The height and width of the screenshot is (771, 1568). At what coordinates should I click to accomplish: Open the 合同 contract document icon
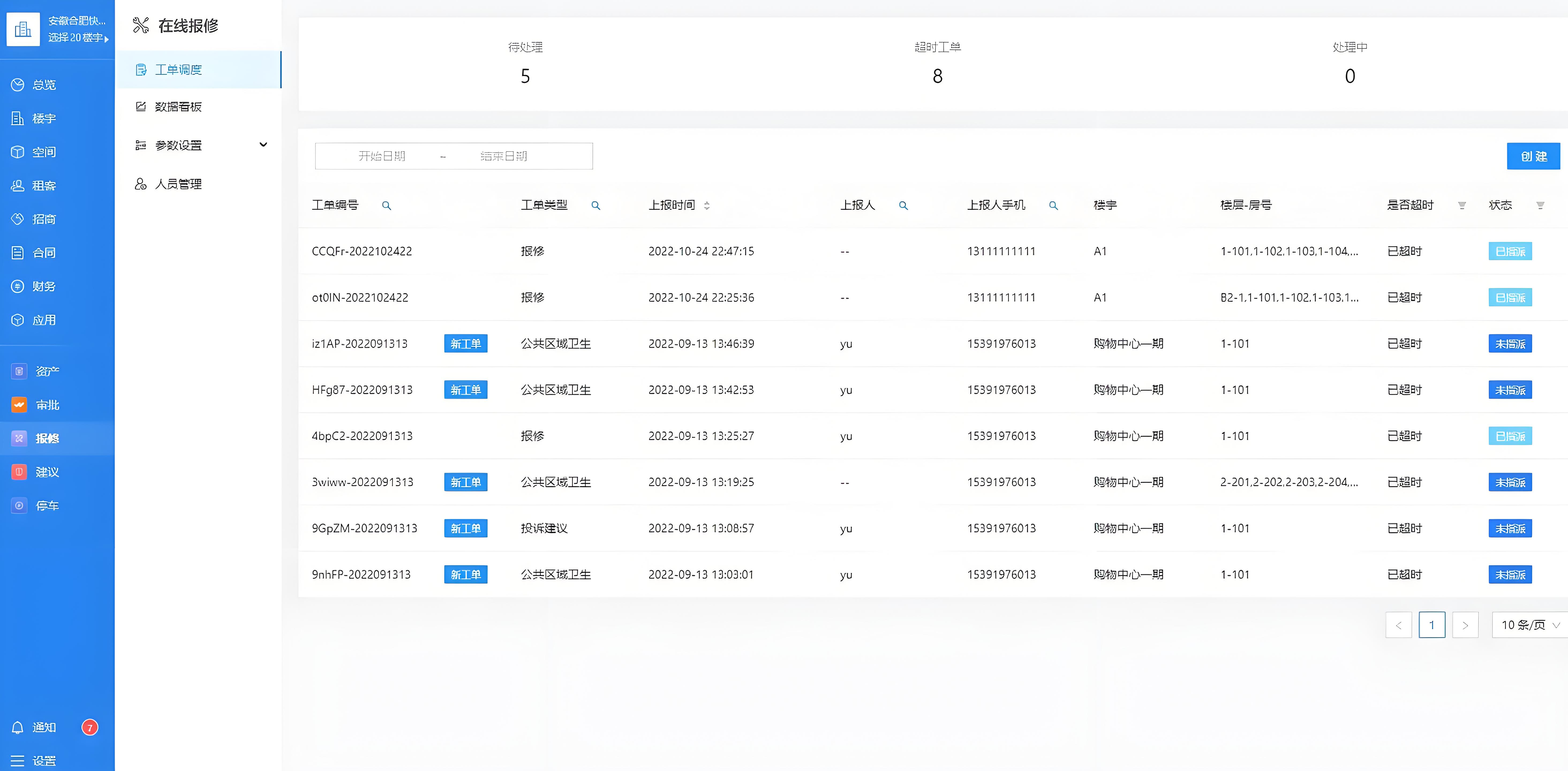coord(18,252)
